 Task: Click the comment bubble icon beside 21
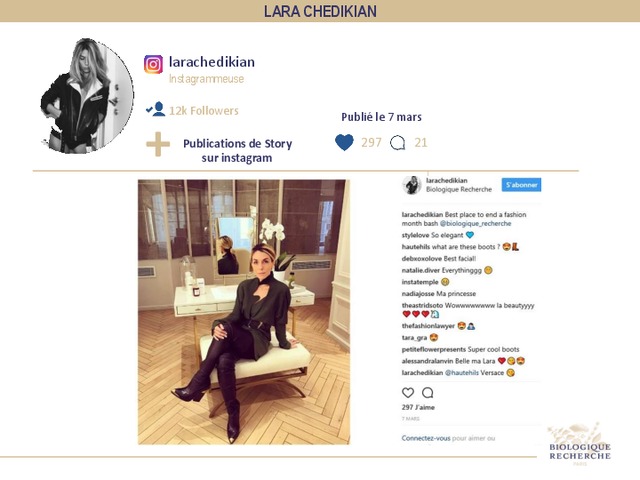[398, 143]
